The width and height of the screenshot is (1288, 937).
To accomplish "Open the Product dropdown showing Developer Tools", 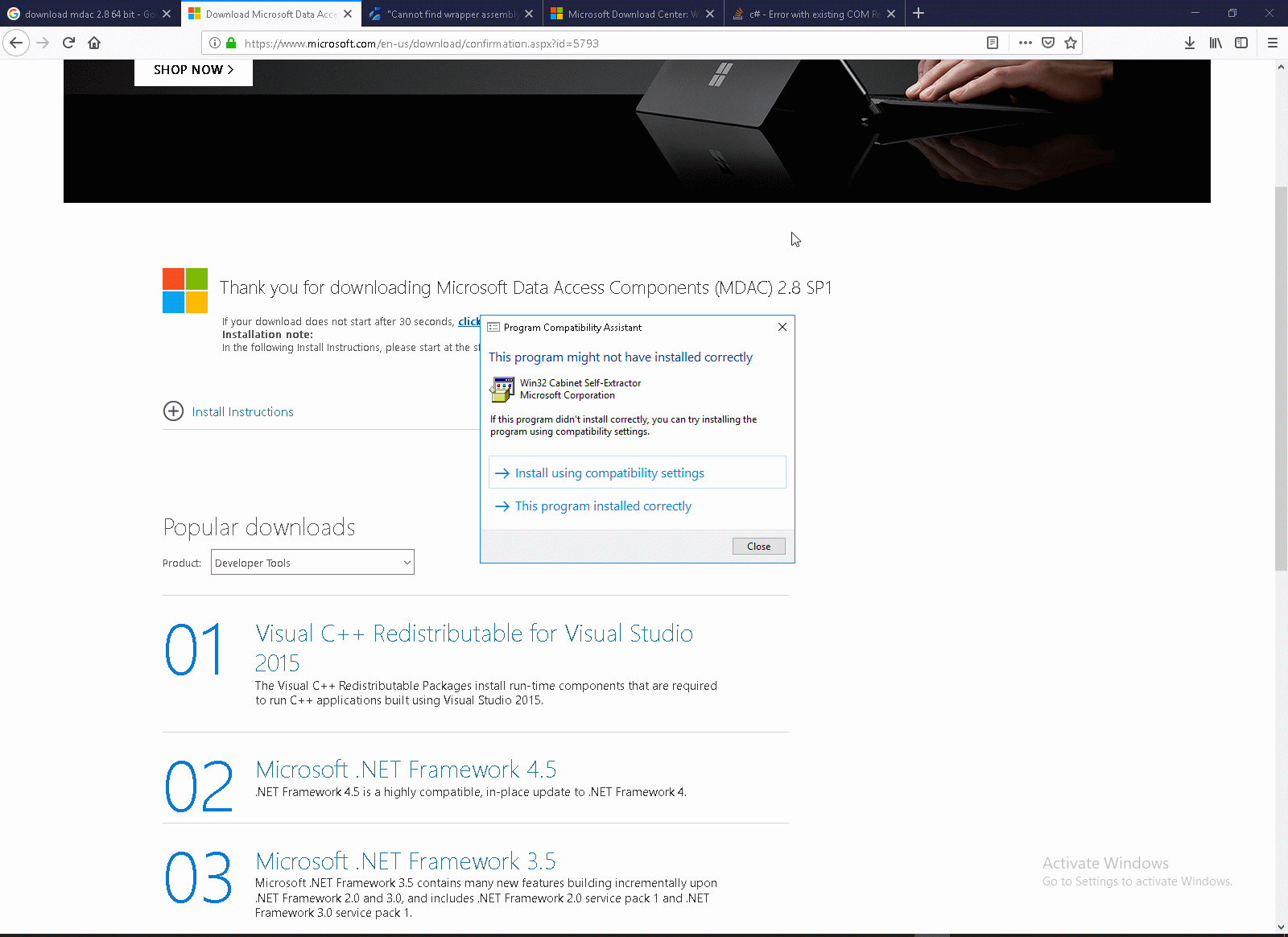I will tap(312, 562).
